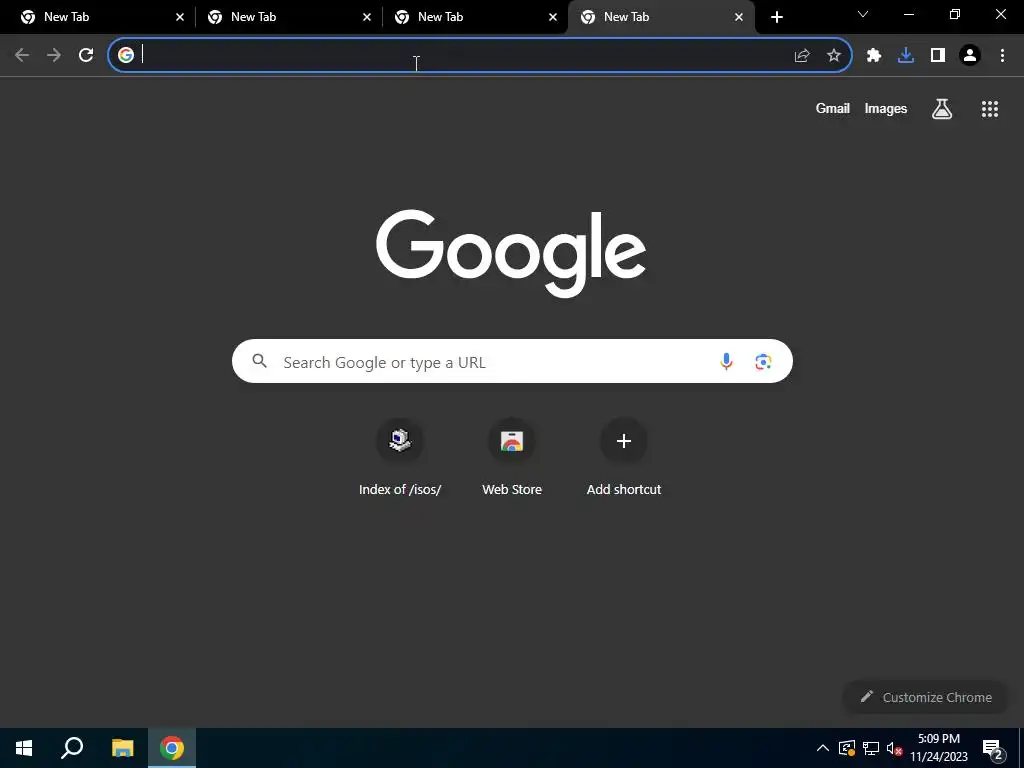Open a new tab with plus button
1024x768 pixels.
tap(776, 17)
